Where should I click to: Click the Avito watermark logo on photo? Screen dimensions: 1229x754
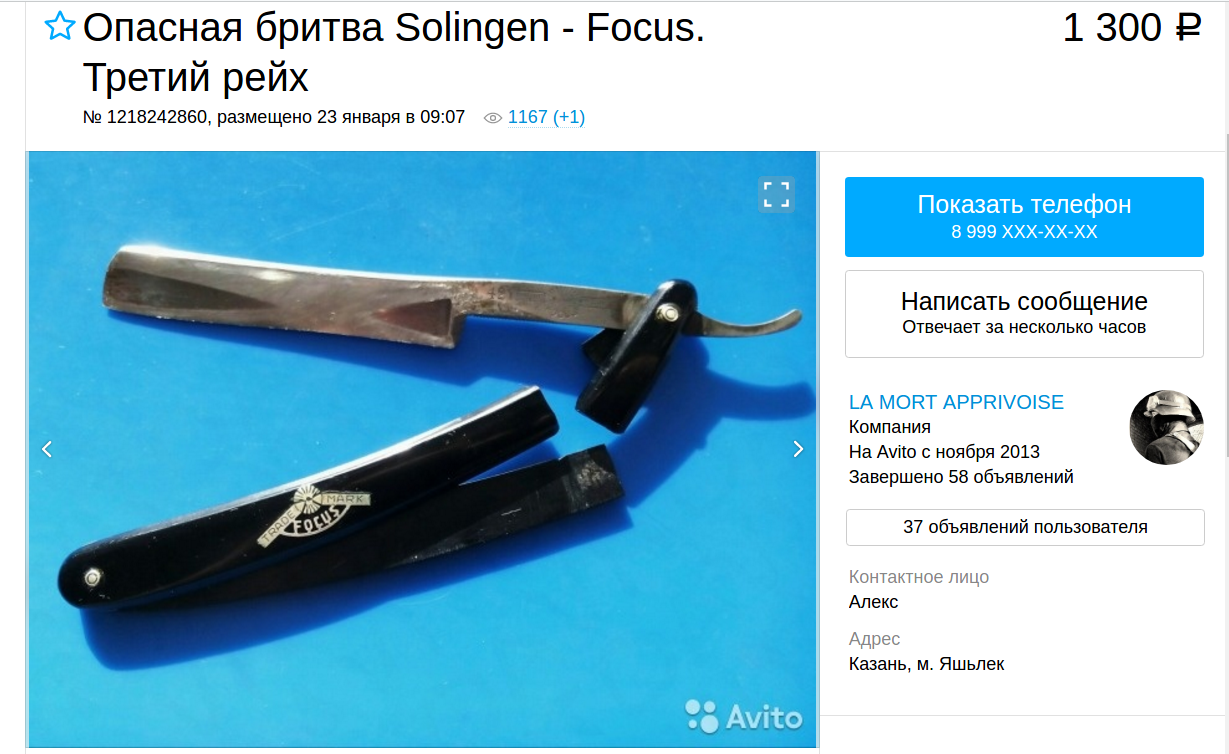point(744,716)
